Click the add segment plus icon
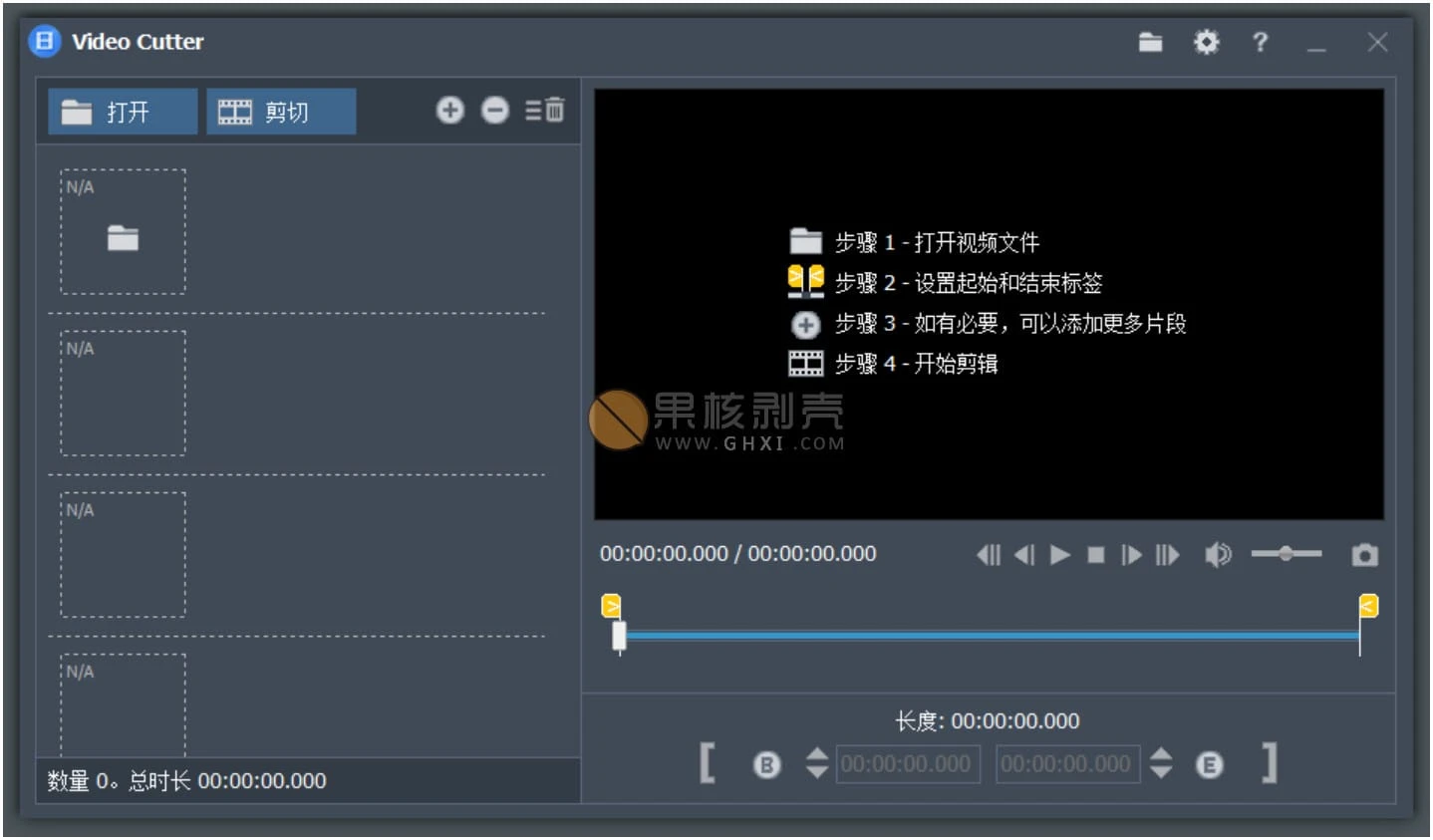Image resolution: width=1433 pixels, height=840 pixels. pos(450,111)
